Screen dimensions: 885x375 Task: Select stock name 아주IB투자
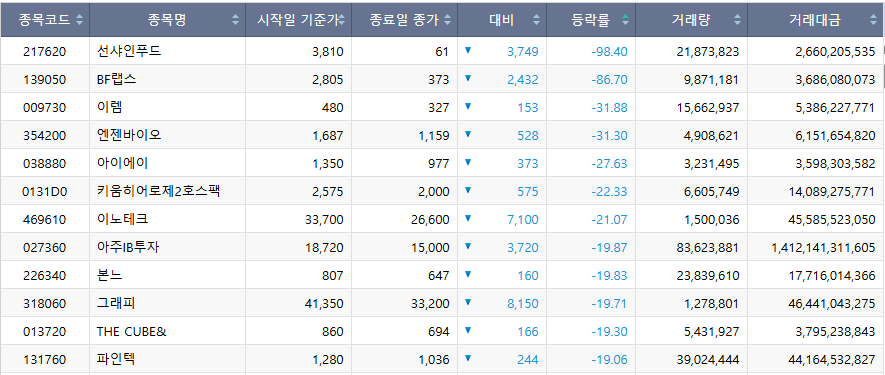[x=128, y=247]
